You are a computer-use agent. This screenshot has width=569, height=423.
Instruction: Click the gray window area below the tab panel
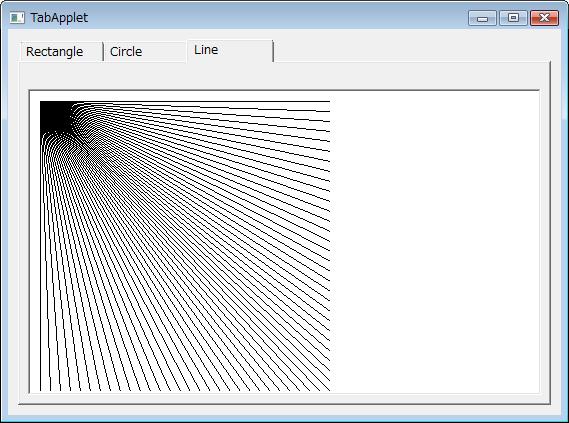tap(284, 410)
